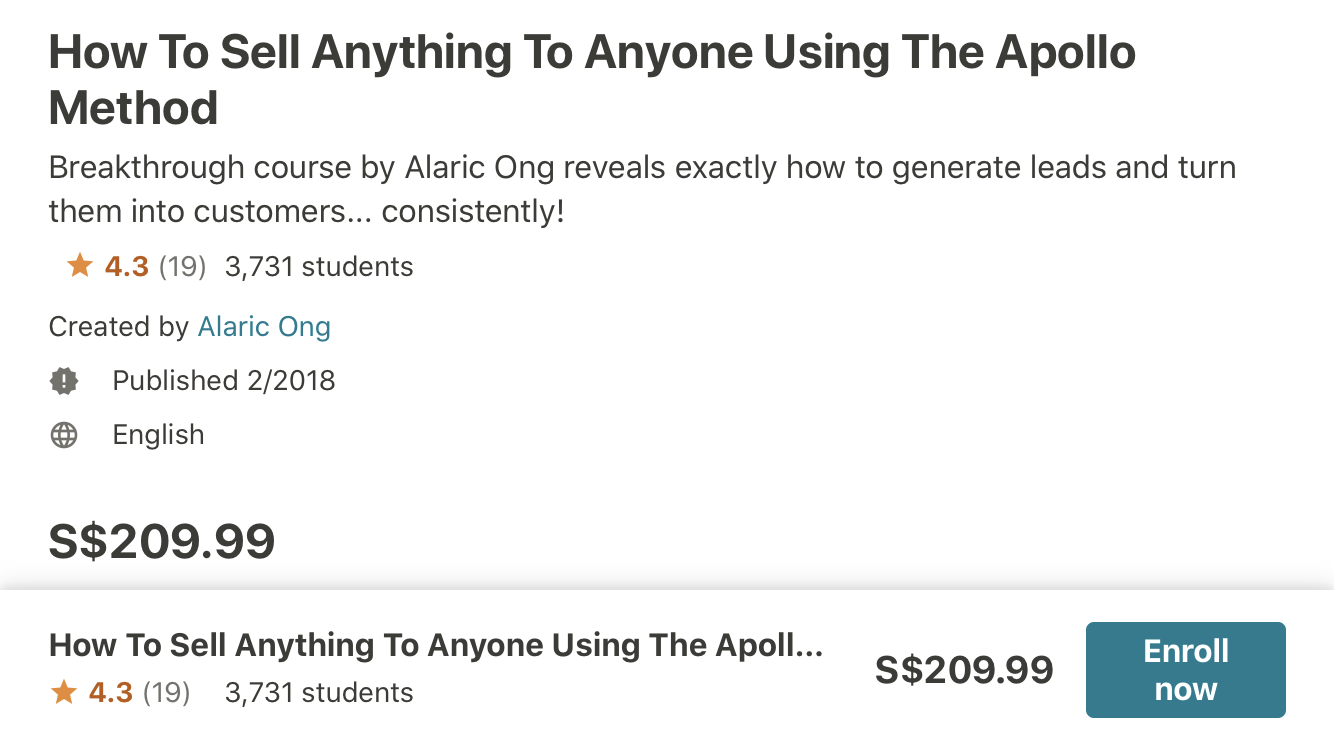Click the large S$209.99 price

point(162,541)
